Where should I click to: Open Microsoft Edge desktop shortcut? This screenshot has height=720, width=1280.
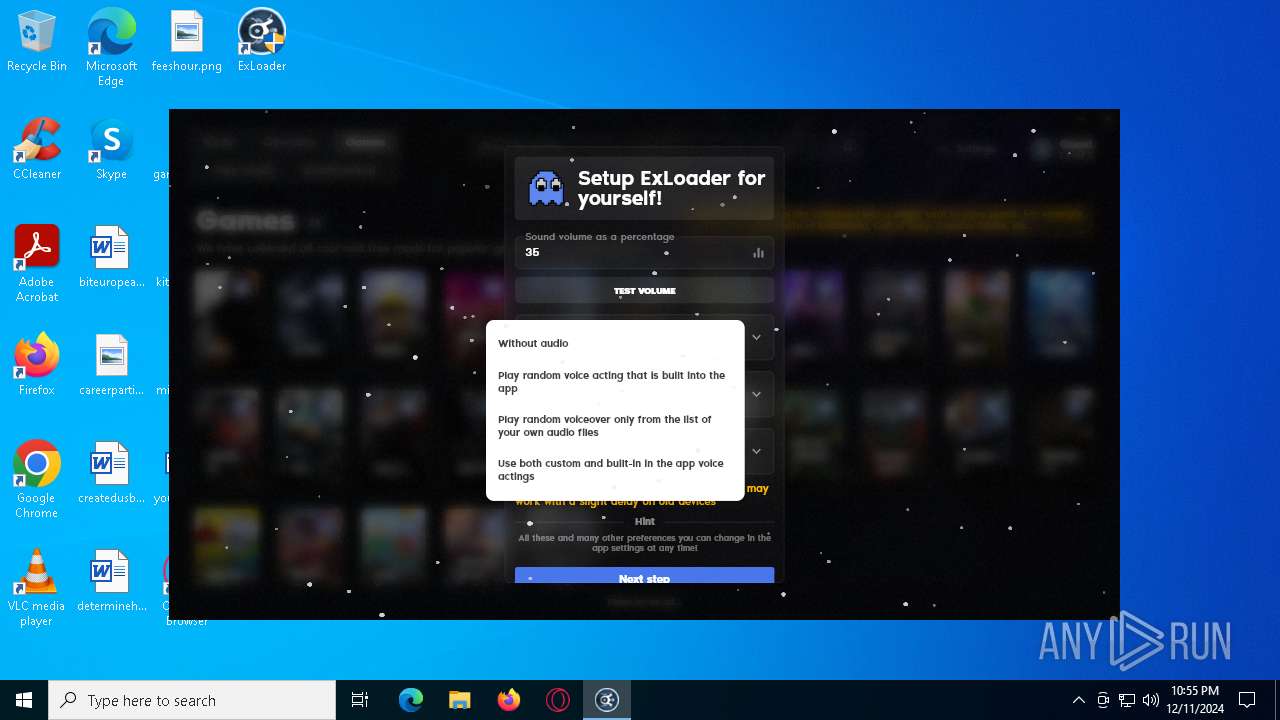click(x=111, y=47)
